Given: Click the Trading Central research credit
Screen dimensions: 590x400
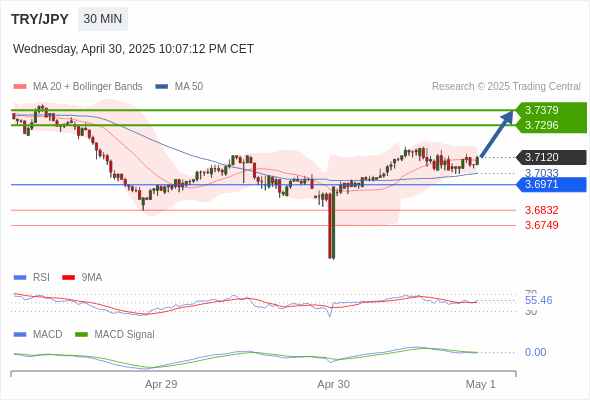Looking at the screenshot, I should pyautogui.click(x=506, y=87).
